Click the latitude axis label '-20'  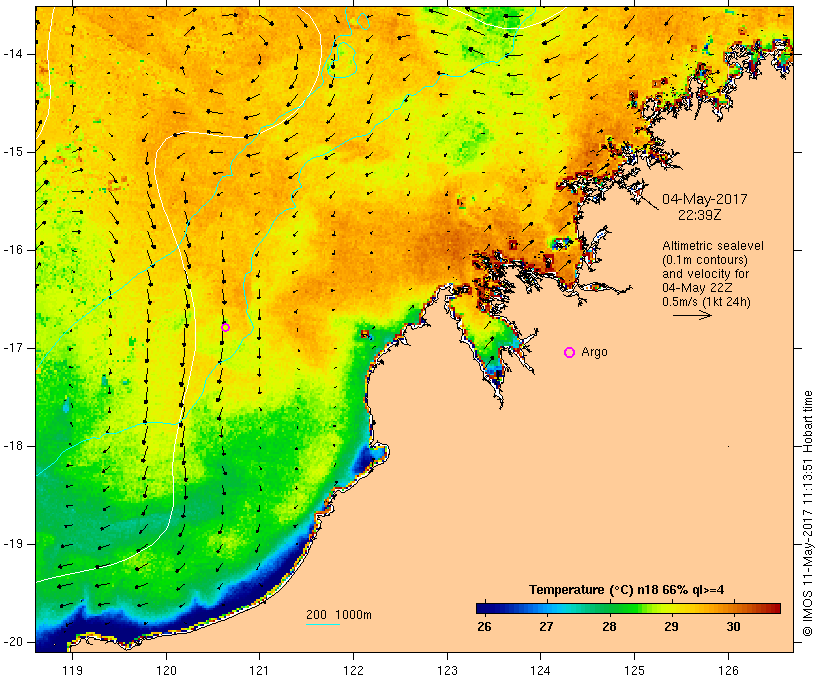coord(12,642)
